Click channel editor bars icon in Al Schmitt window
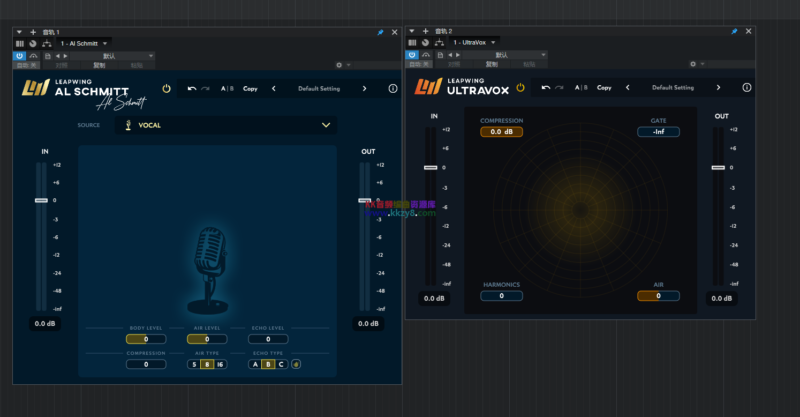Screen dimensions: 800x417 [x=20, y=43]
